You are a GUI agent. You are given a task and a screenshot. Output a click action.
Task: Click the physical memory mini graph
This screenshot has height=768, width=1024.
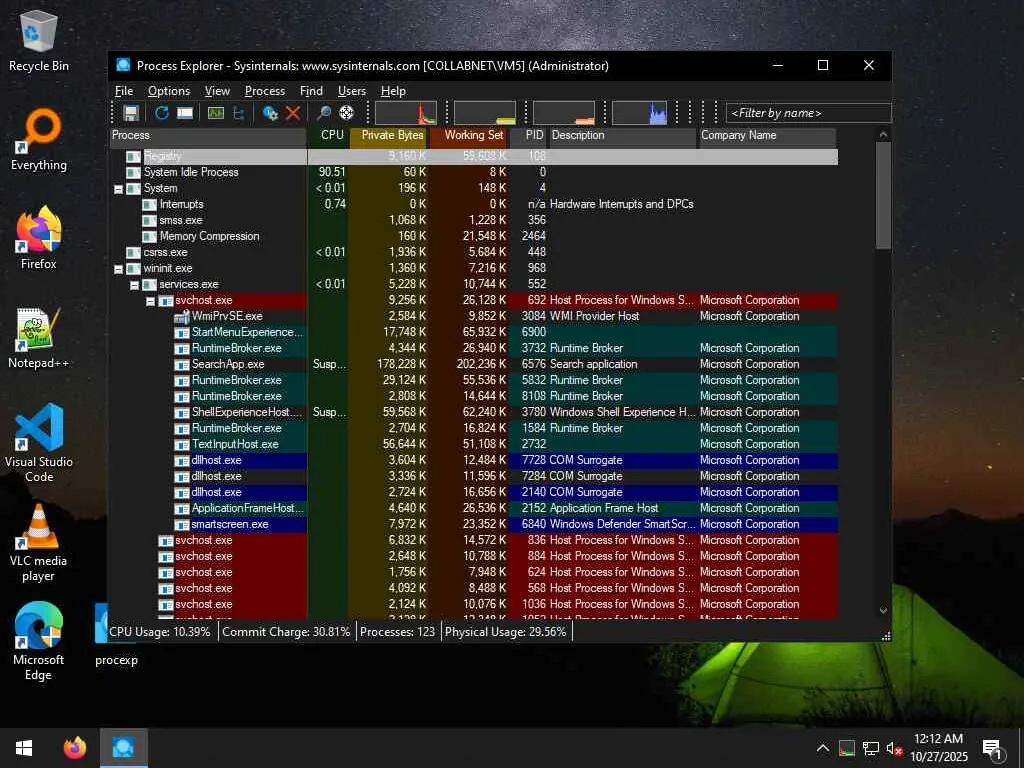pos(564,113)
